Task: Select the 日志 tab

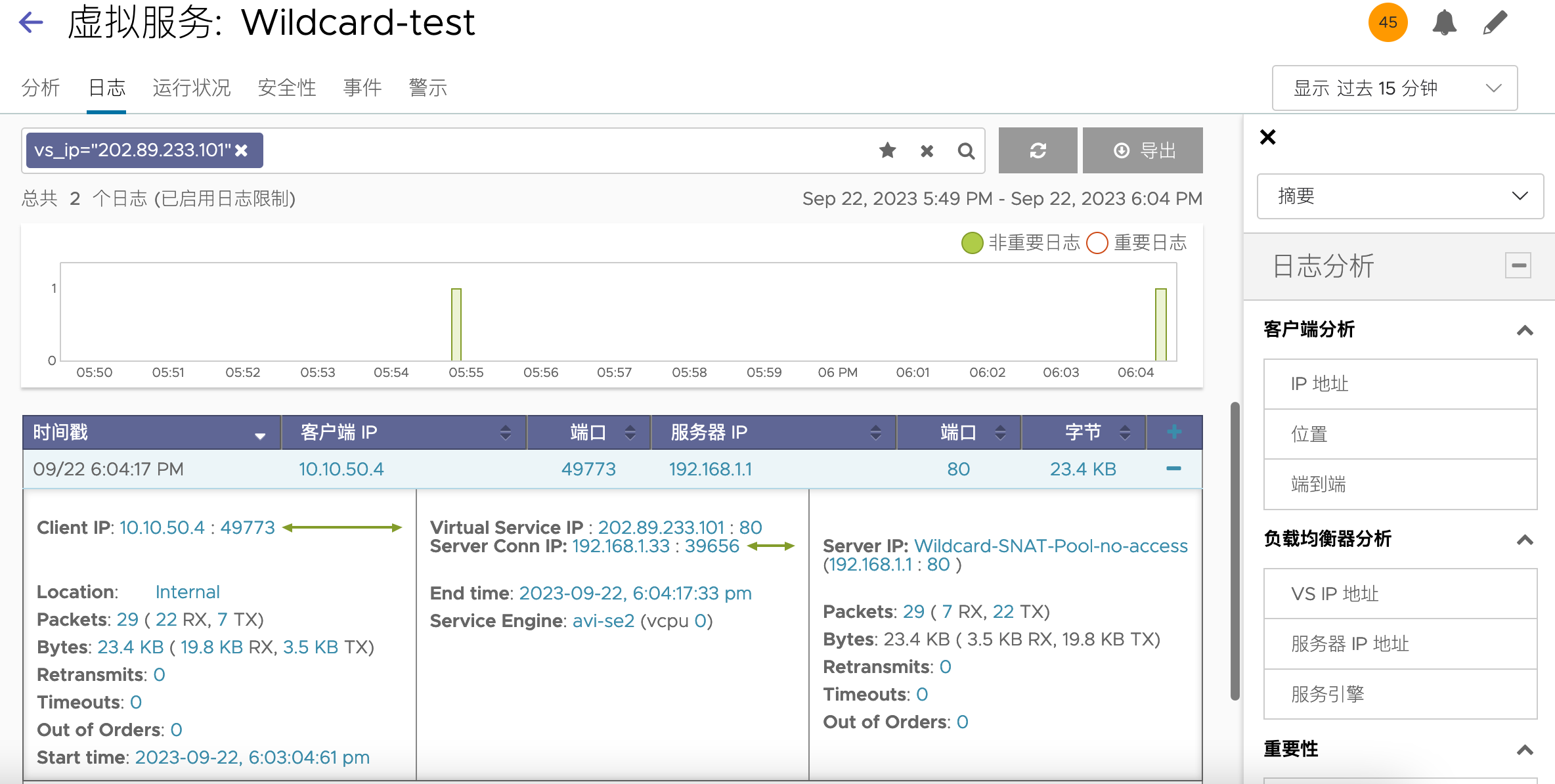Action: click(x=106, y=87)
